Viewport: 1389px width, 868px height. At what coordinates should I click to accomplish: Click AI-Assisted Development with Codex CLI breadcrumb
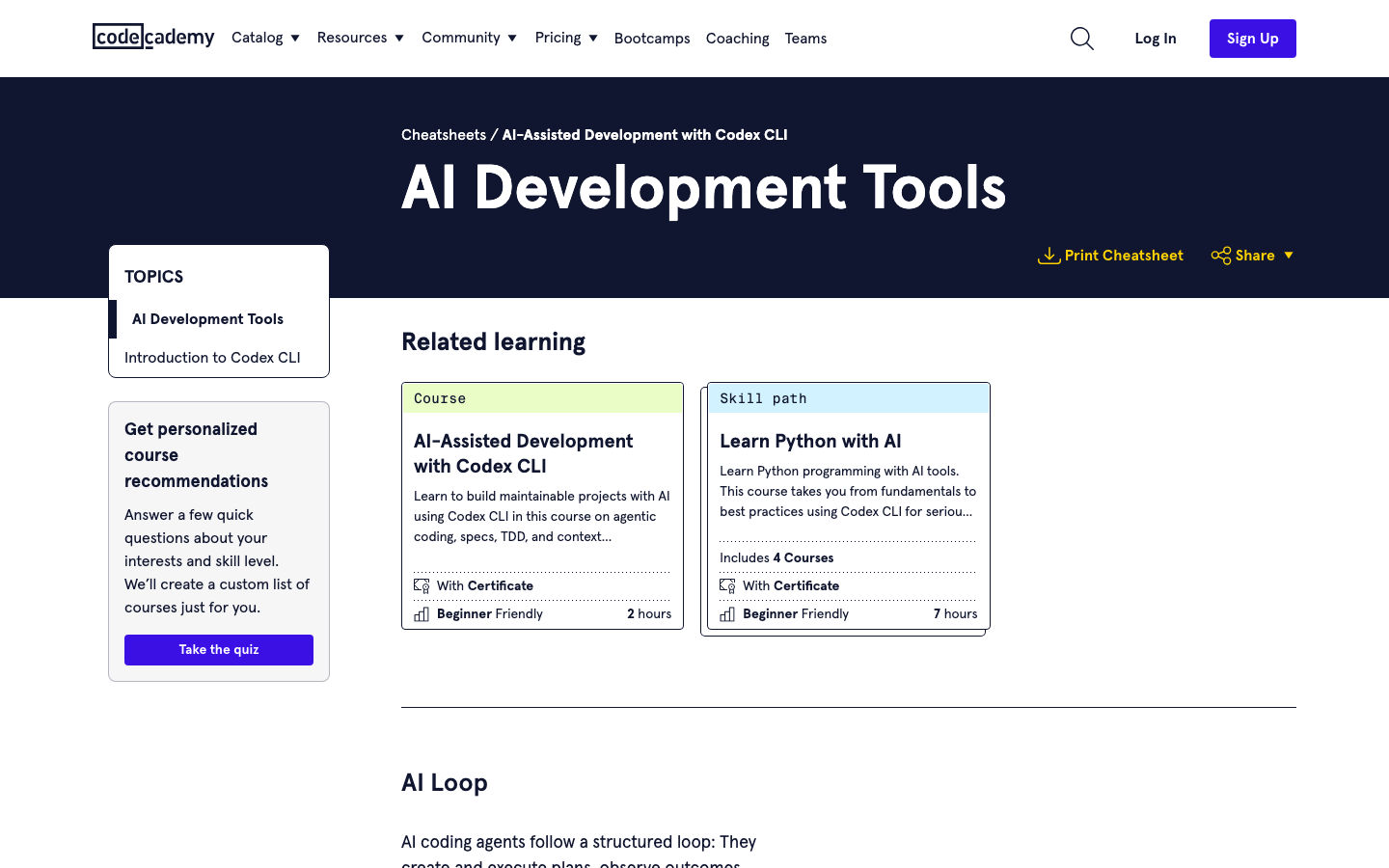pyautogui.click(x=644, y=135)
